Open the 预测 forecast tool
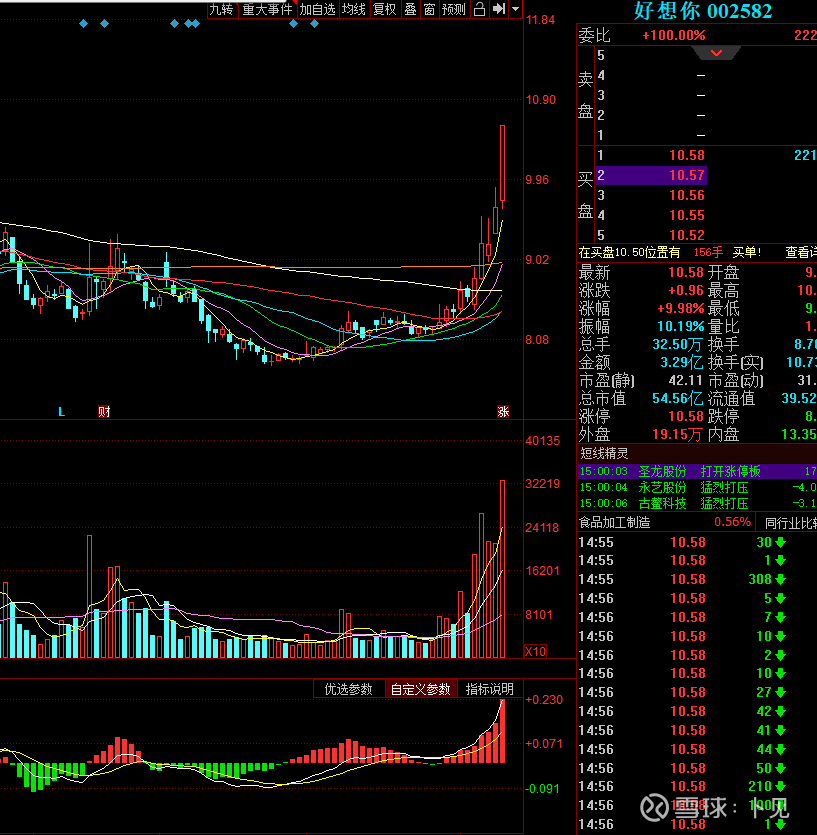Screen dimensions: 817x835 click(x=454, y=9)
